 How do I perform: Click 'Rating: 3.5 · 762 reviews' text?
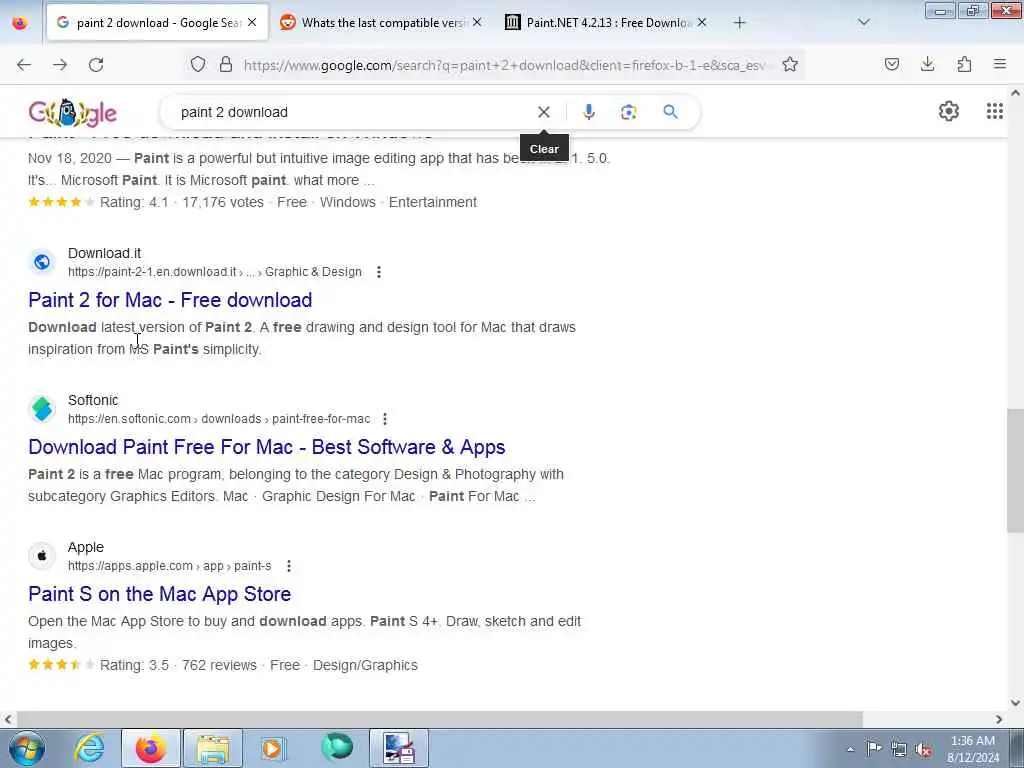tap(178, 665)
